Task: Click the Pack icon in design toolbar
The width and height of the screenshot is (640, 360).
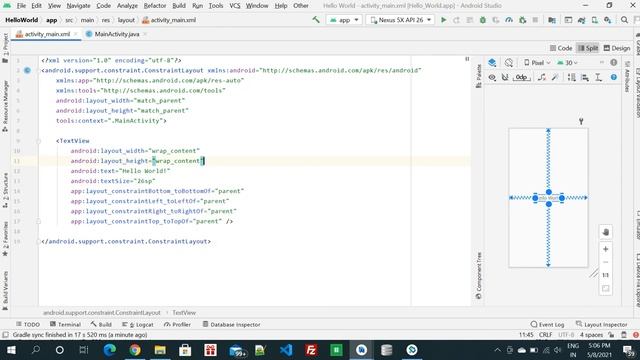Action: tap(571, 77)
